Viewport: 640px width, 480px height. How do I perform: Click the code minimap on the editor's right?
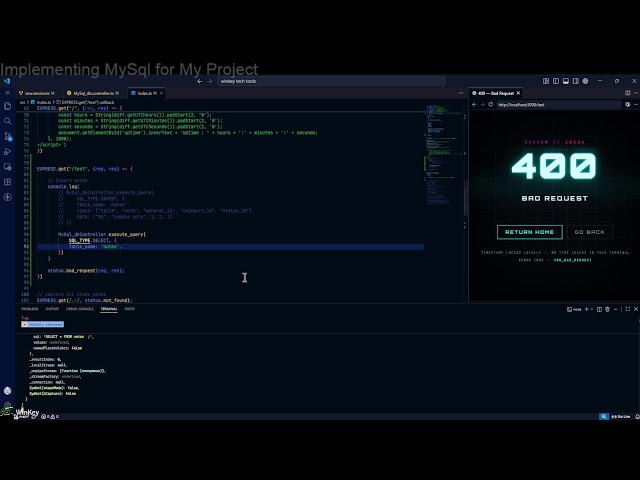pyautogui.click(x=443, y=155)
